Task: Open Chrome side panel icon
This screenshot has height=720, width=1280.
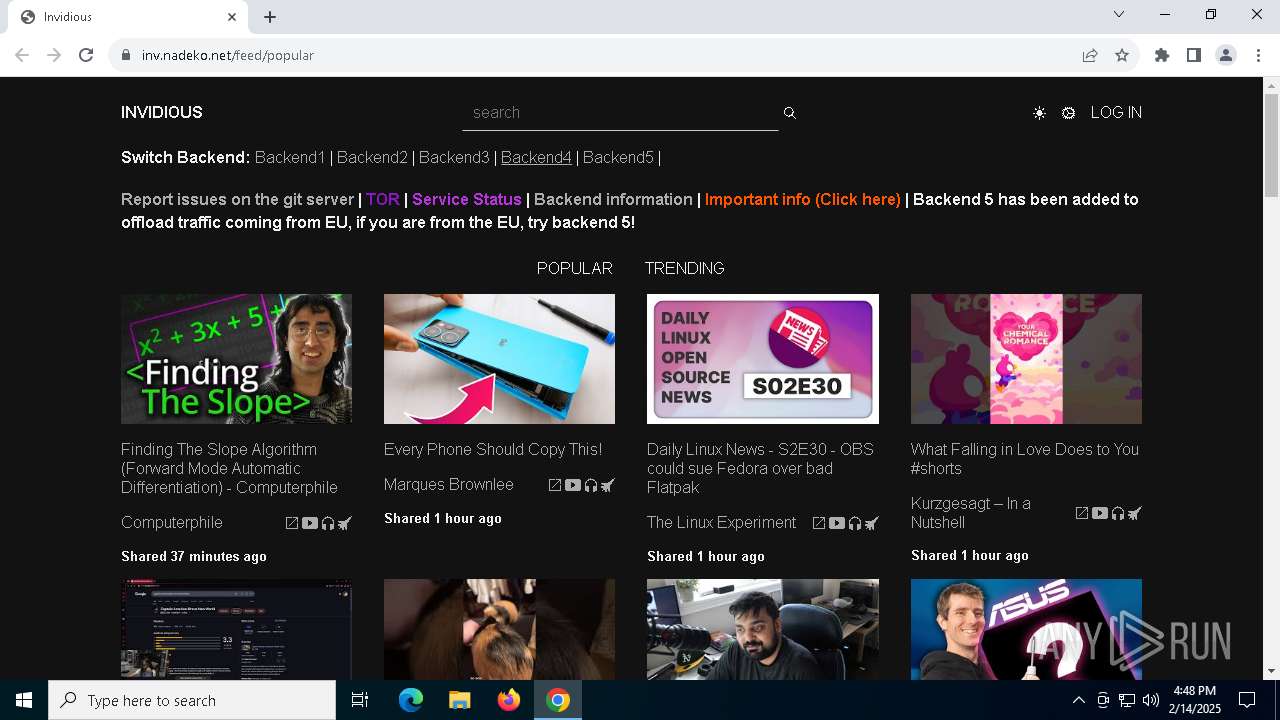Action: click(x=1194, y=55)
